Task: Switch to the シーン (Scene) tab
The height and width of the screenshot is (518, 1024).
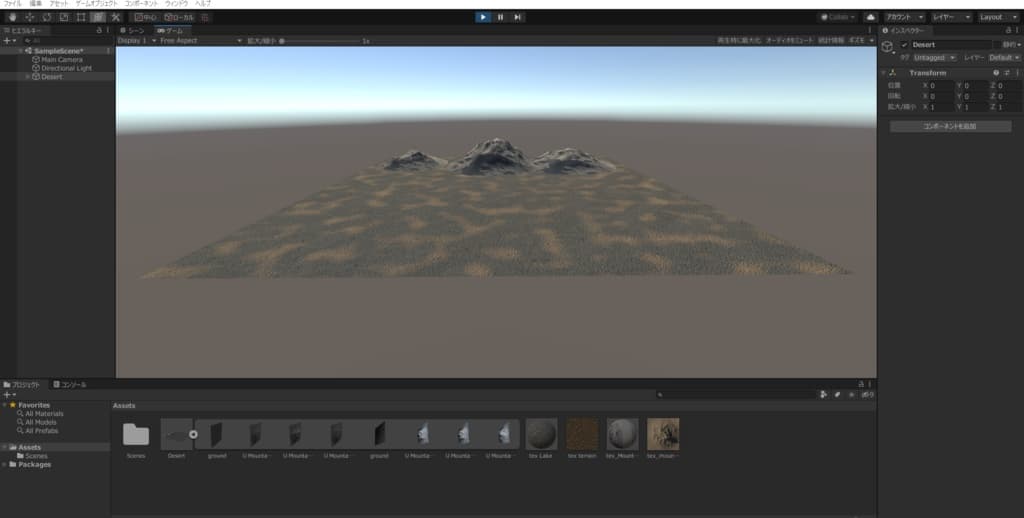Action: pos(133,31)
